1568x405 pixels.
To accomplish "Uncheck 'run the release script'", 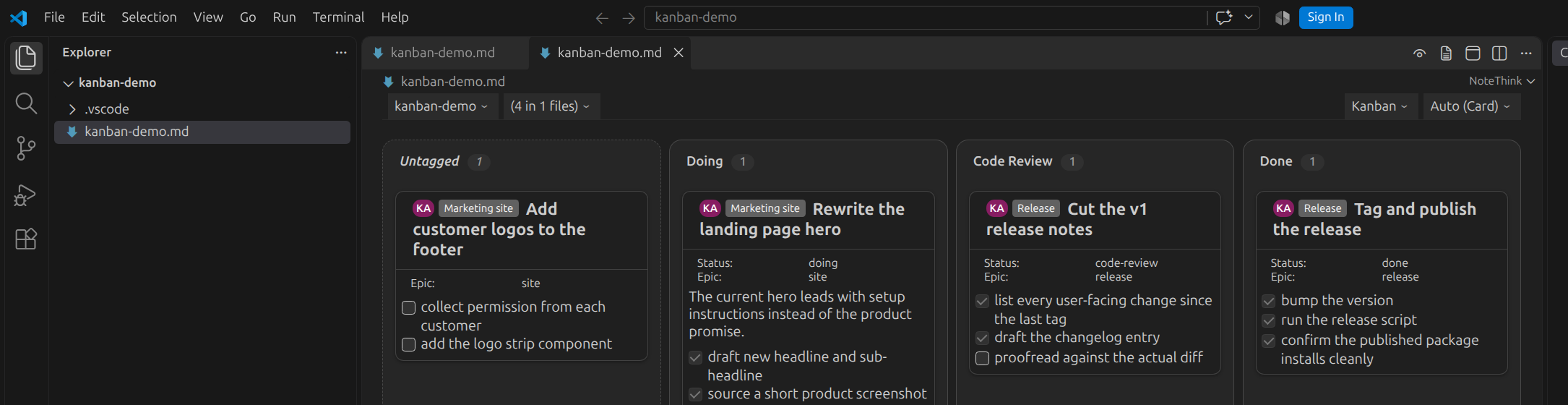I will click(1269, 320).
